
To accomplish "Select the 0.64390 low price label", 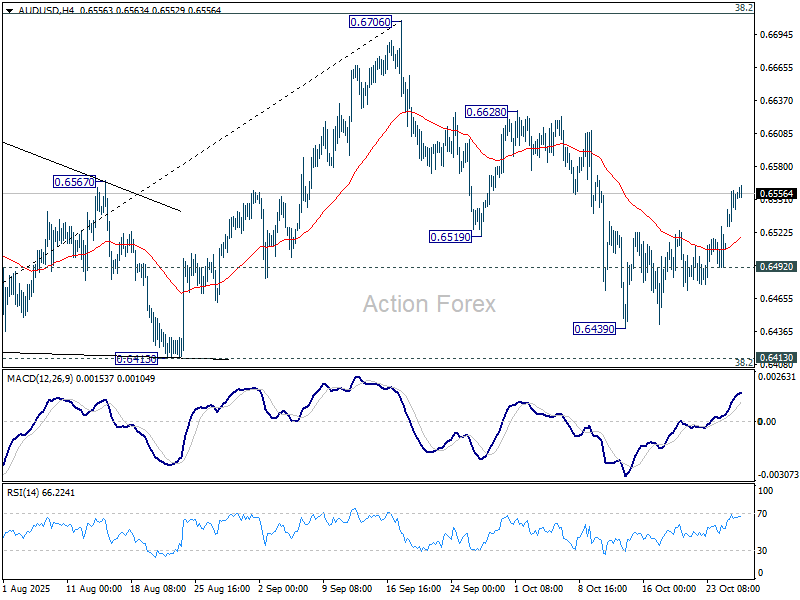I will 594,329.
